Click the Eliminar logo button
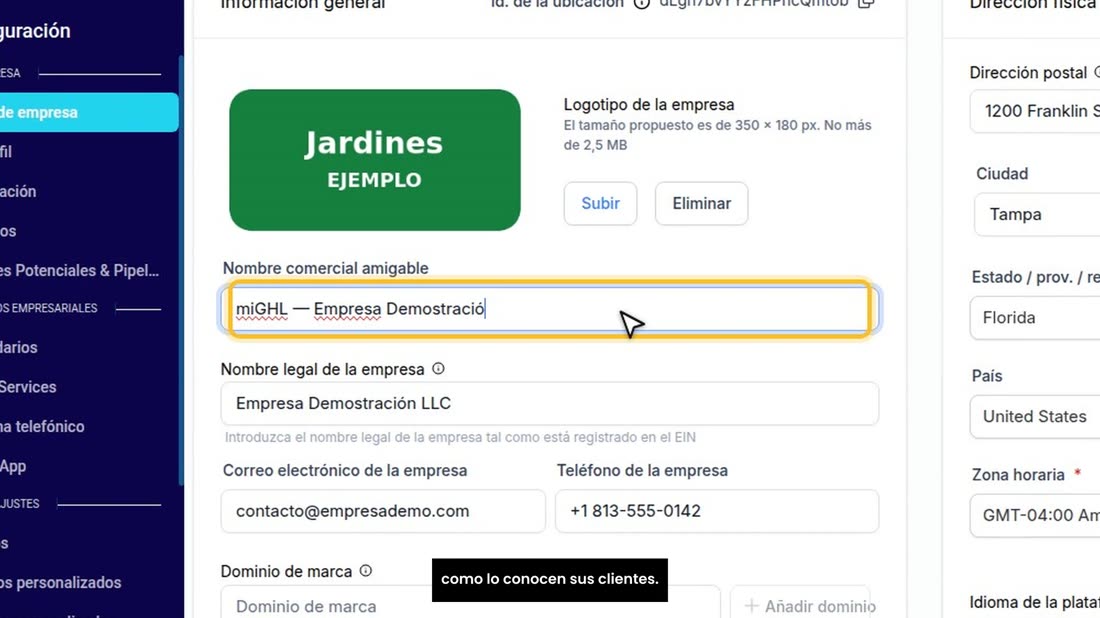 click(702, 203)
